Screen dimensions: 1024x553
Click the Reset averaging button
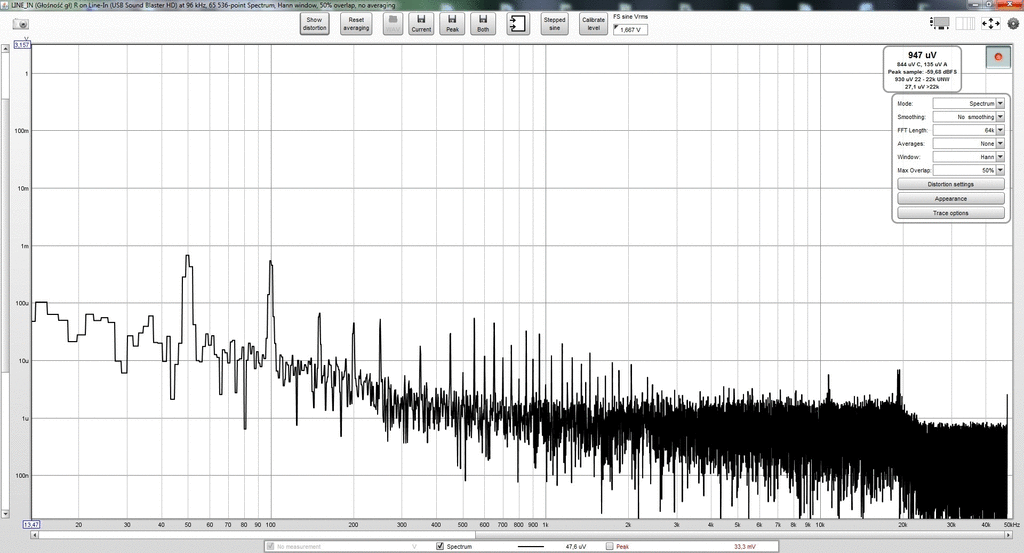point(356,24)
